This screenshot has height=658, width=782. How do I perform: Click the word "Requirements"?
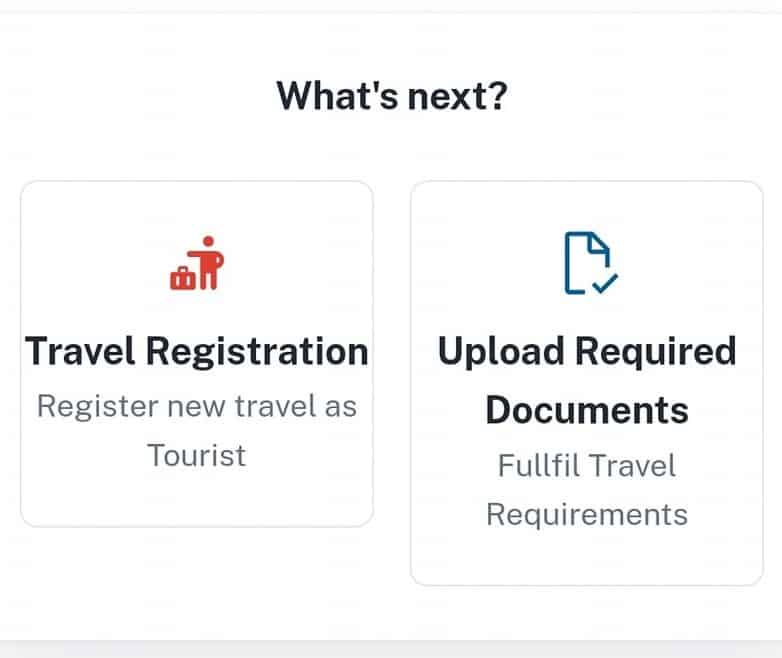point(587,514)
